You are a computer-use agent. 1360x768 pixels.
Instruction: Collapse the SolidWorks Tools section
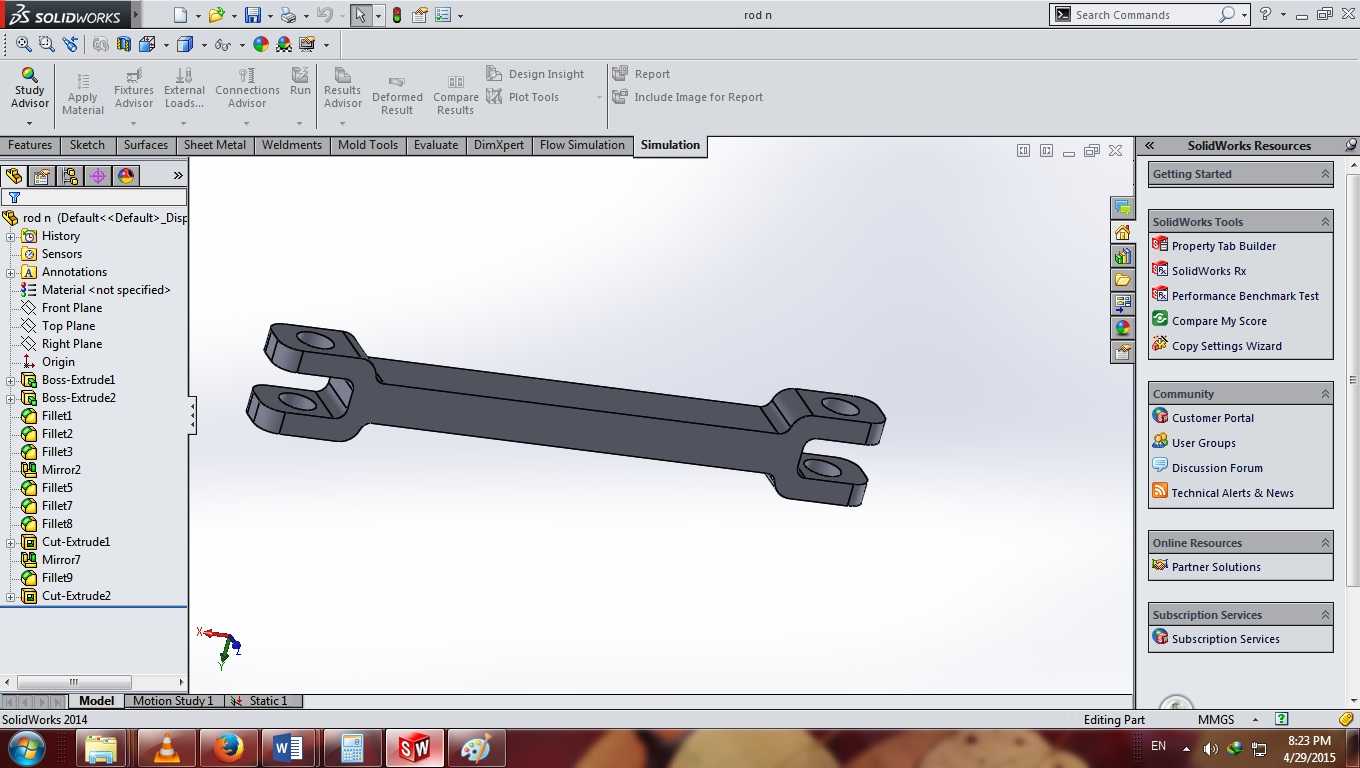1325,222
